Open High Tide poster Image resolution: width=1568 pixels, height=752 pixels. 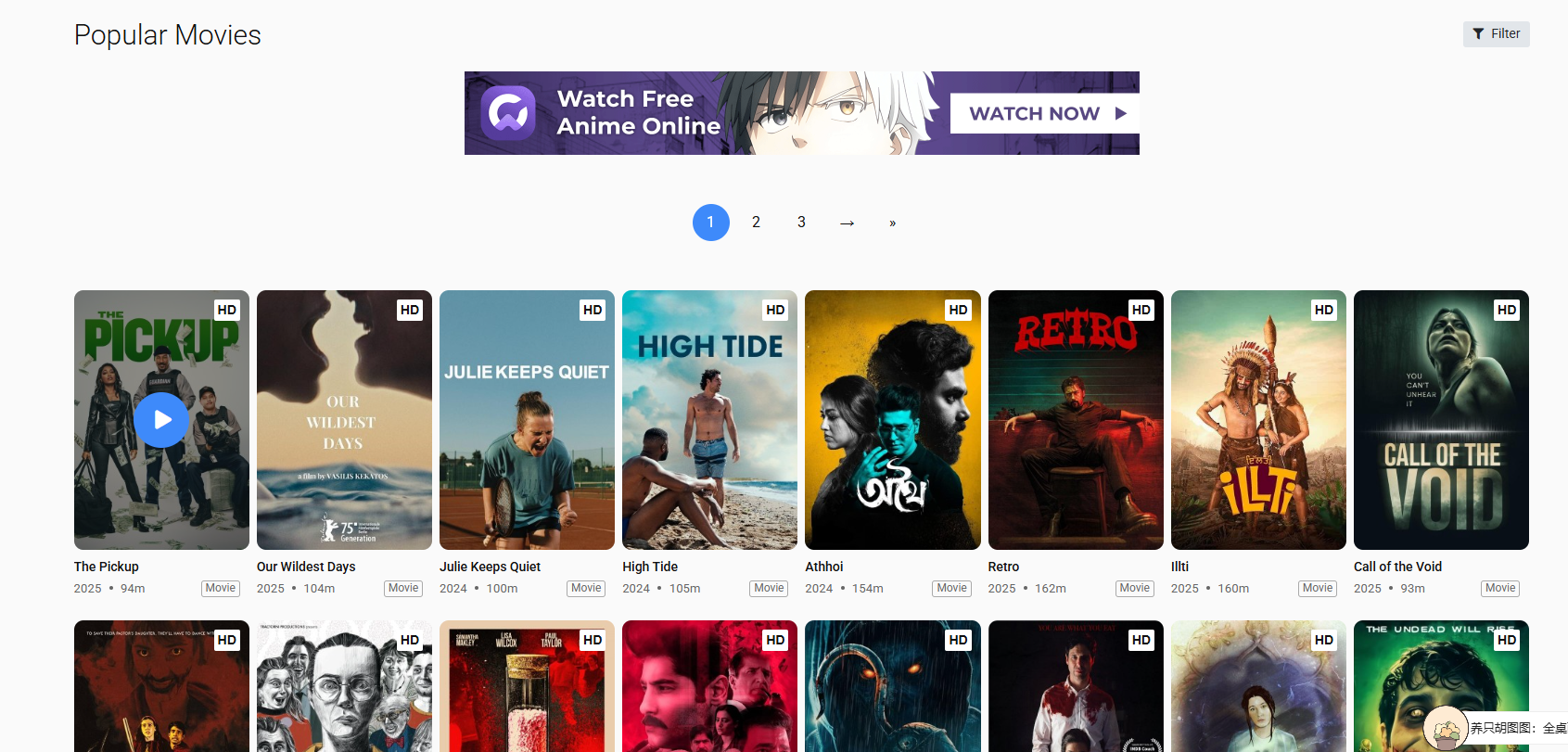click(709, 420)
